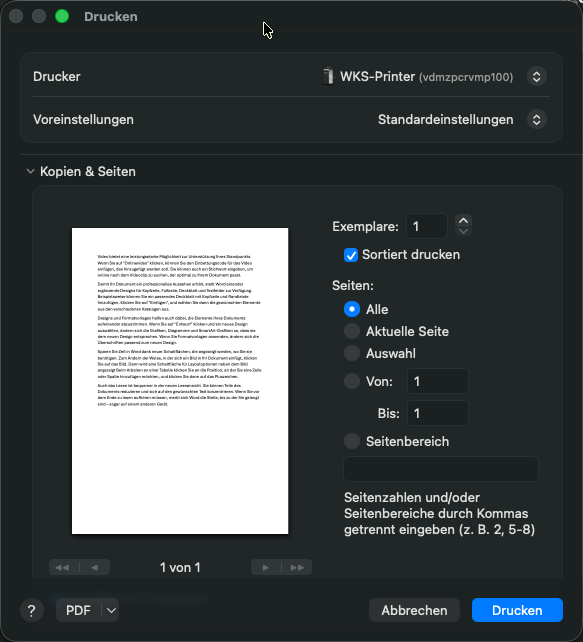Jump to last preview page
Screen dimensions: 583x642
297,567
